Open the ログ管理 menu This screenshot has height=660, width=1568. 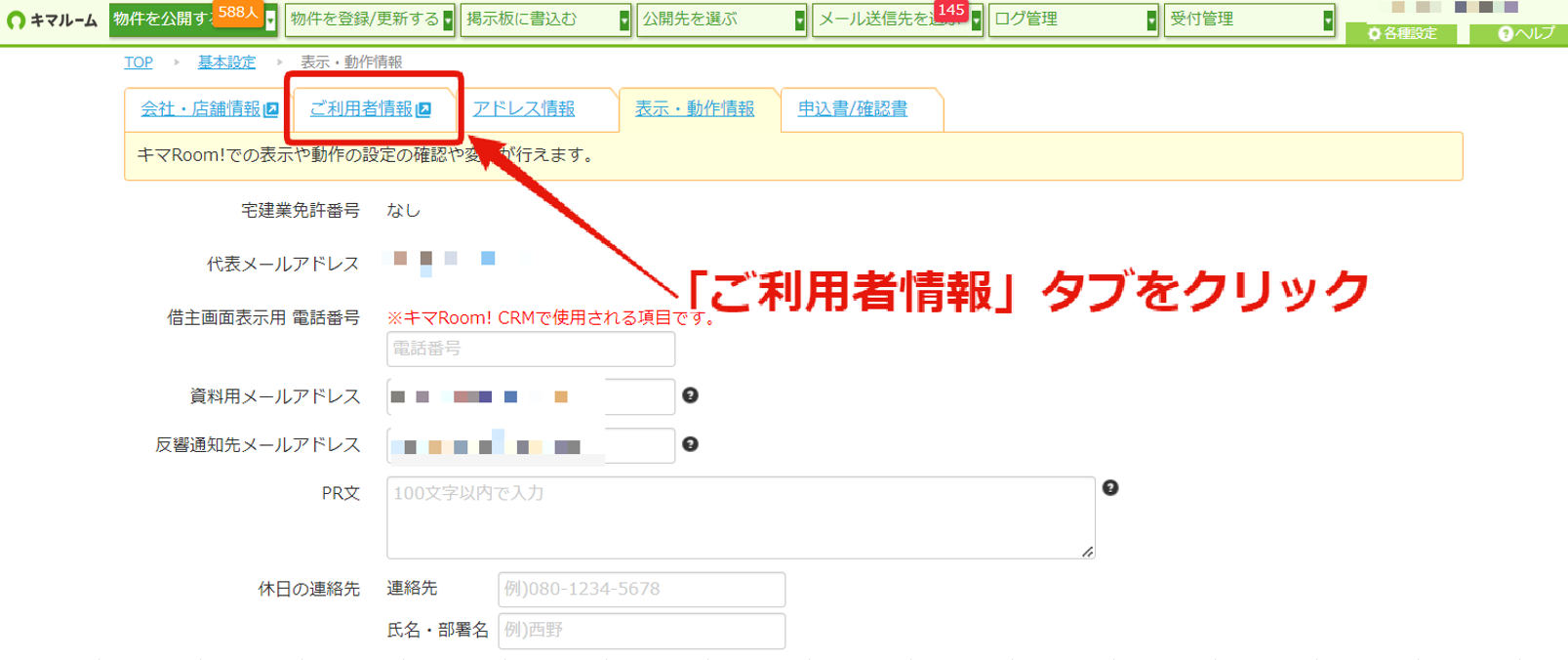1073,20
